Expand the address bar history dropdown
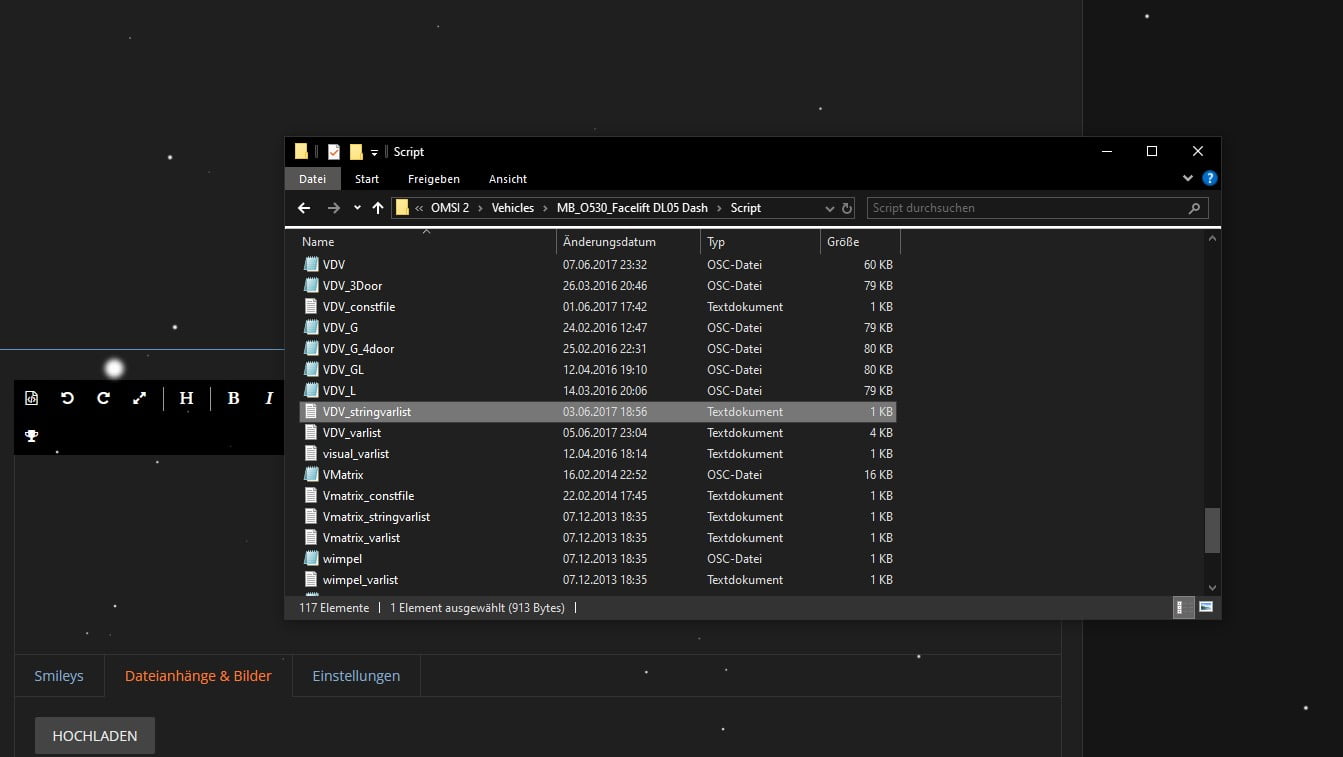 pyautogui.click(x=829, y=208)
